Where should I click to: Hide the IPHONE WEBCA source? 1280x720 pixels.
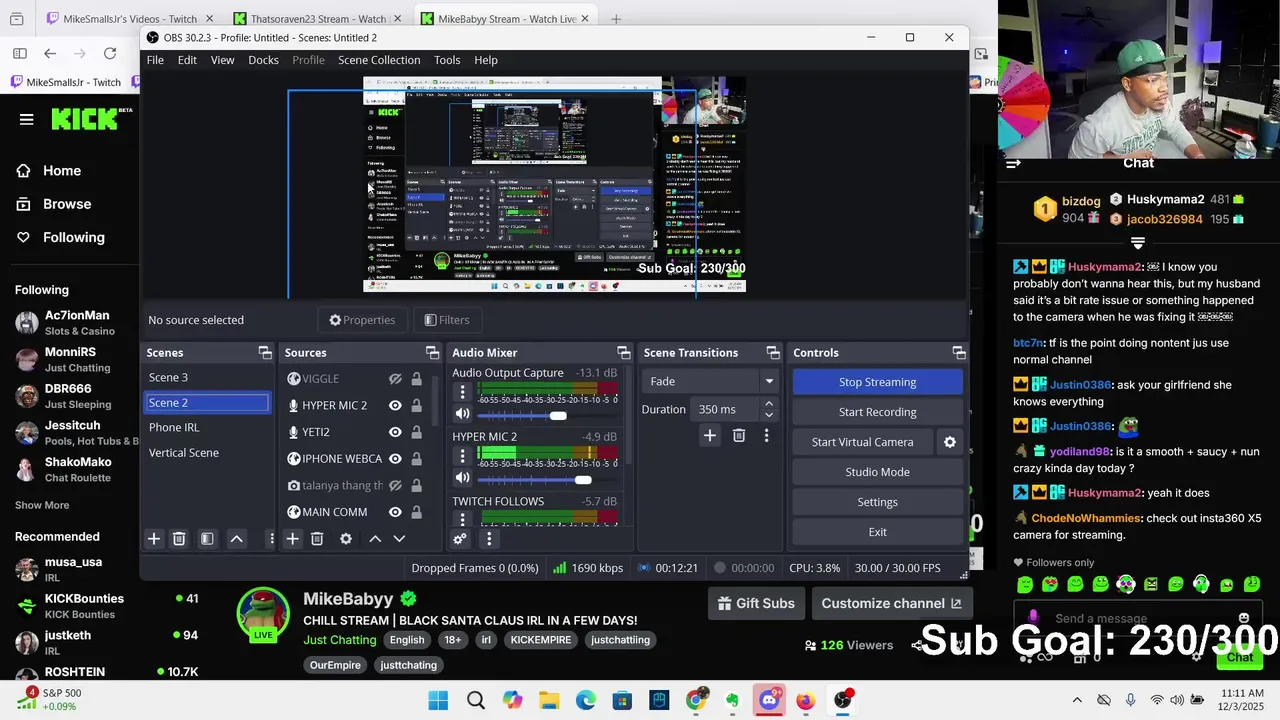pyautogui.click(x=395, y=459)
